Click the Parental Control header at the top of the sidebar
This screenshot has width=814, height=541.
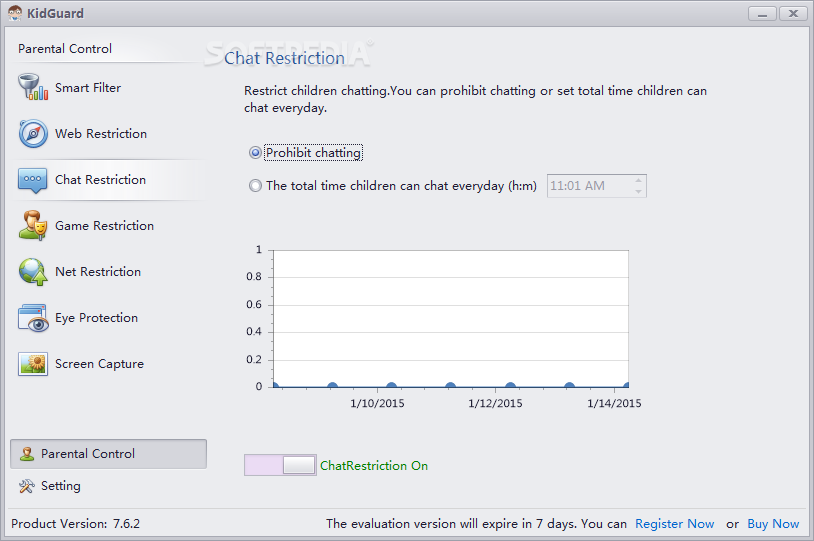pyautogui.click(x=65, y=49)
